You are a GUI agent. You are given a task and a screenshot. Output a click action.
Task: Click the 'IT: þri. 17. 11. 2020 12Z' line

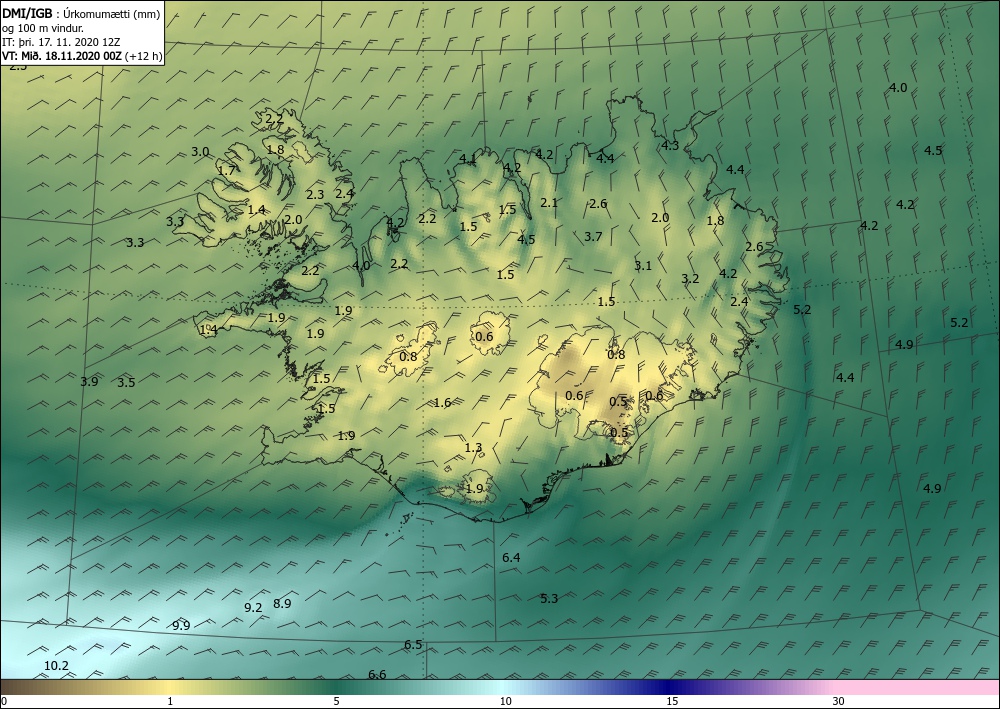click(x=61, y=42)
